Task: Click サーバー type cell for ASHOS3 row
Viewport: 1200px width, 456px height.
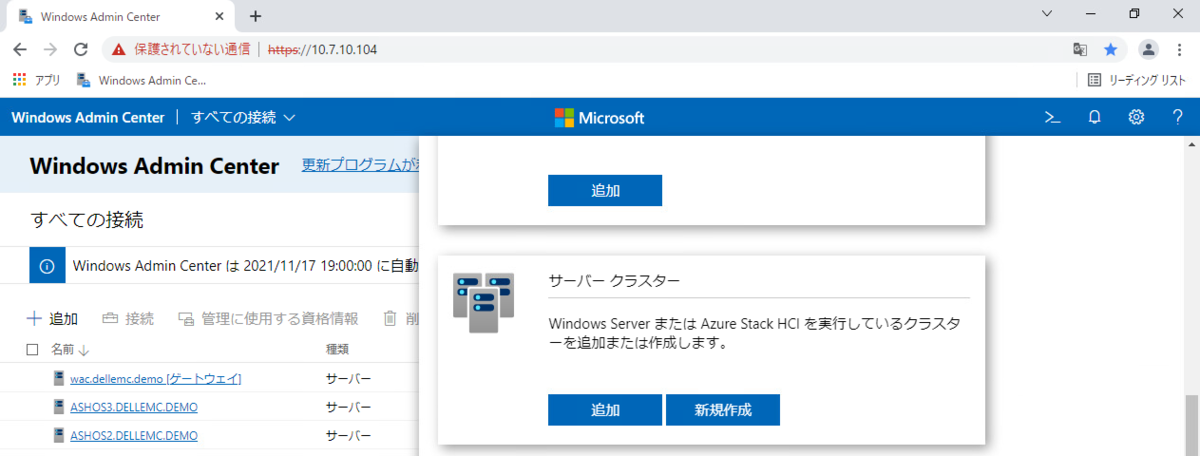Action: [348, 407]
